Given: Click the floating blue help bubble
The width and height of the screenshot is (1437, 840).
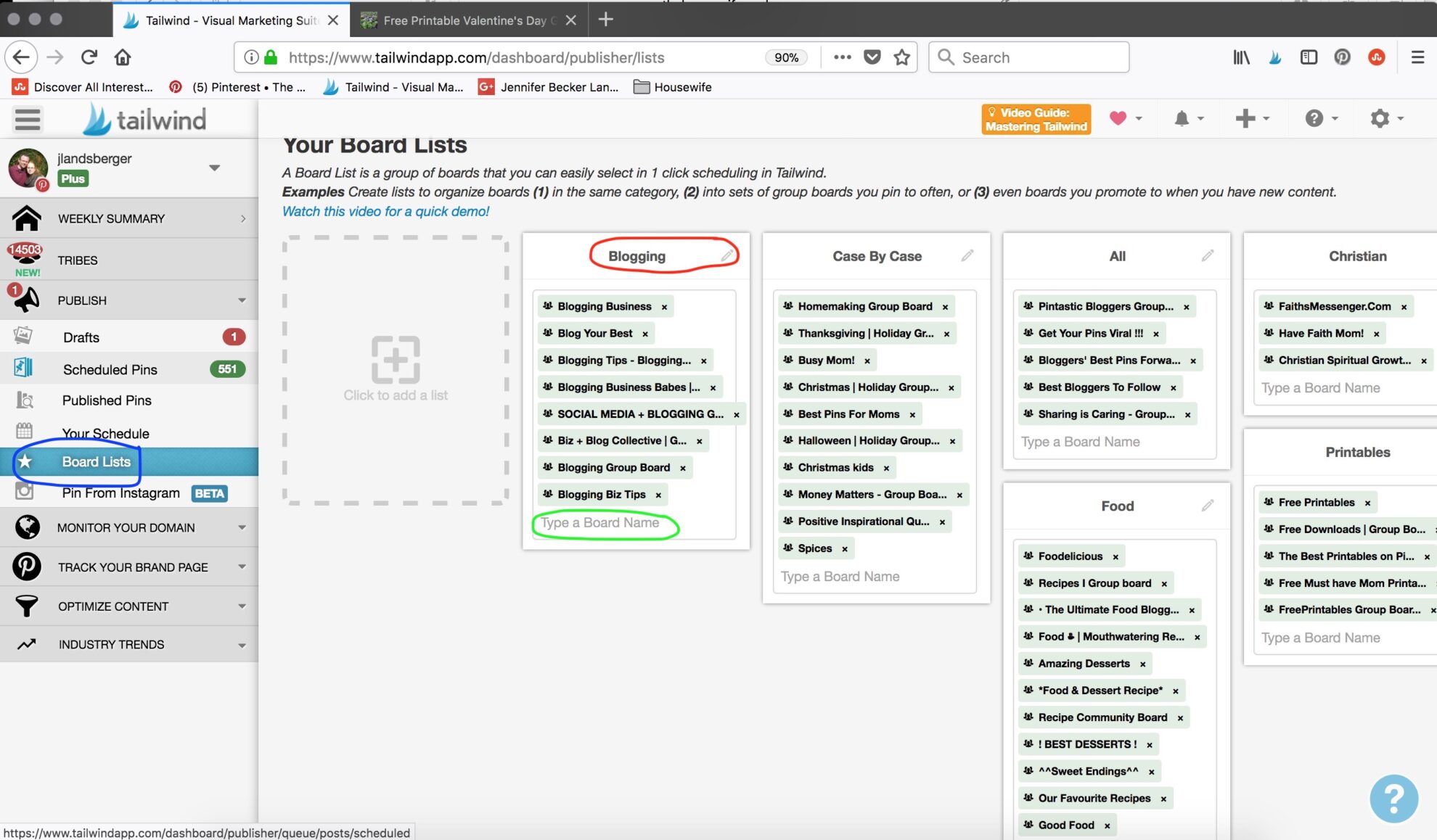Looking at the screenshot, I should pyautogui.click(x=1393, y=799).
